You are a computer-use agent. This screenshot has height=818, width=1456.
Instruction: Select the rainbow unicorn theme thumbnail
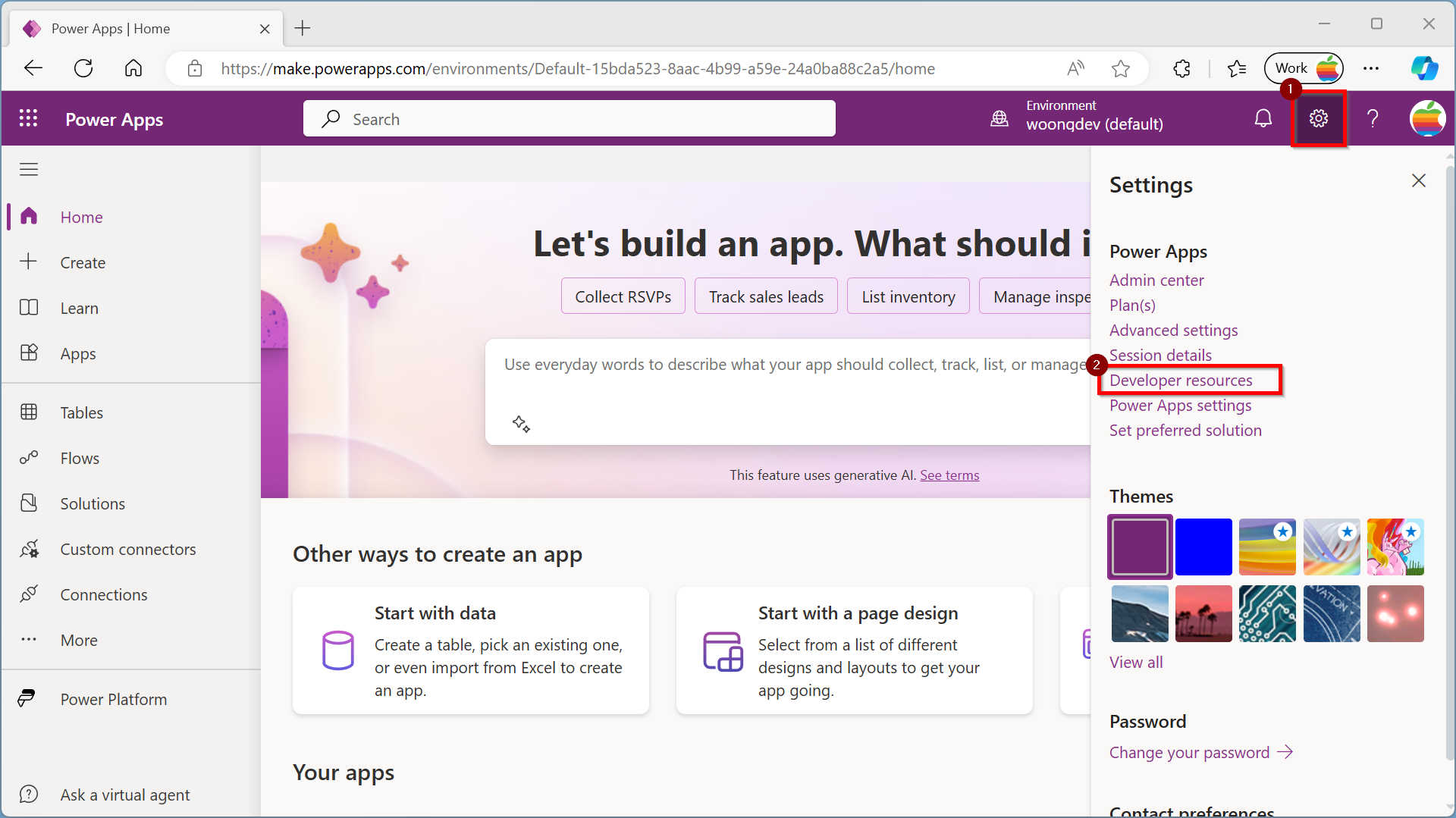[x=1395, y=547]
